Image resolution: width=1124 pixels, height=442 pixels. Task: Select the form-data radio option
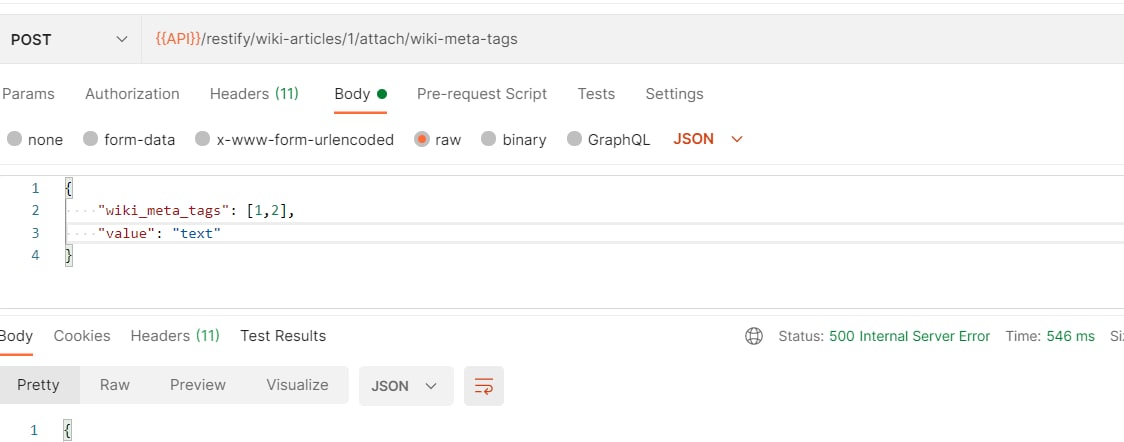(91, 139)
